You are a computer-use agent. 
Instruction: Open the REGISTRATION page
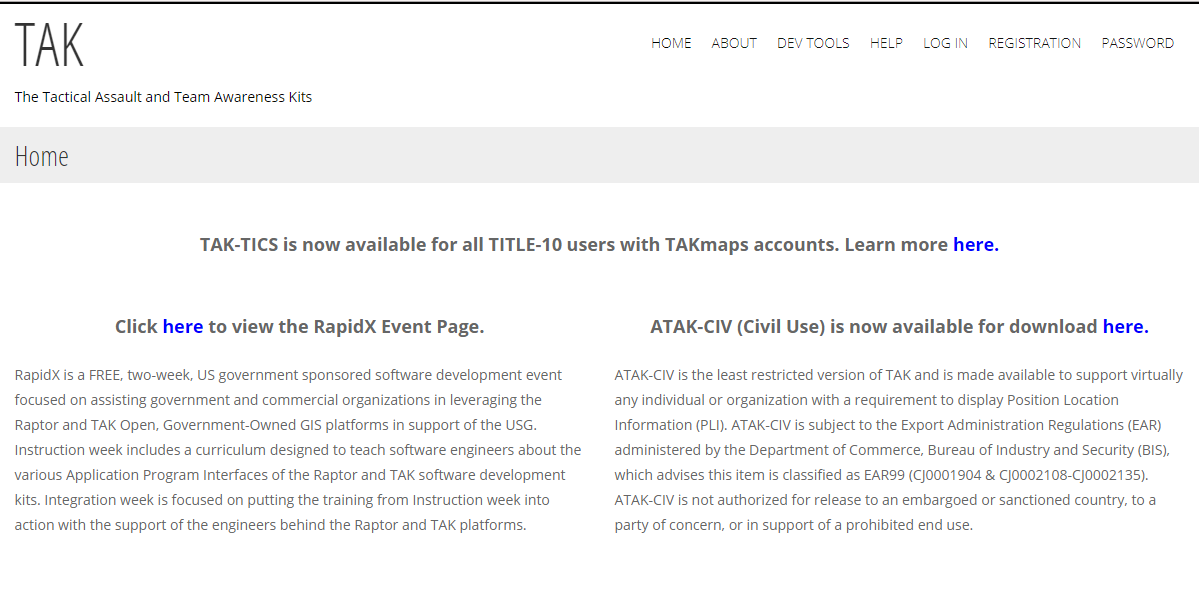point(1034,42)
